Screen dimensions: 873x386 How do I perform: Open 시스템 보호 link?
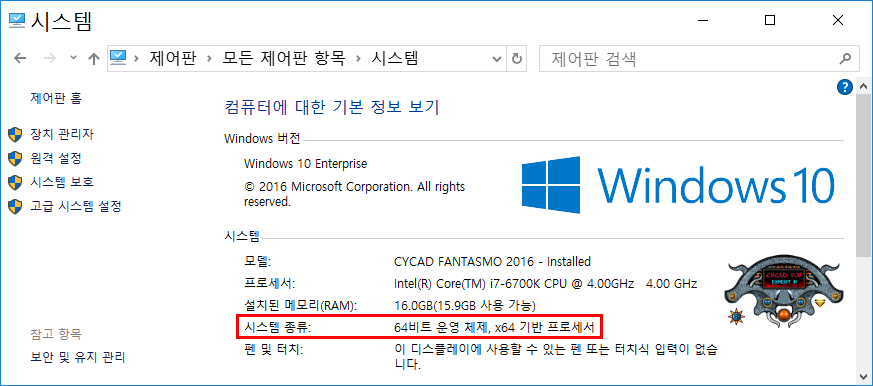coord(62,182)
